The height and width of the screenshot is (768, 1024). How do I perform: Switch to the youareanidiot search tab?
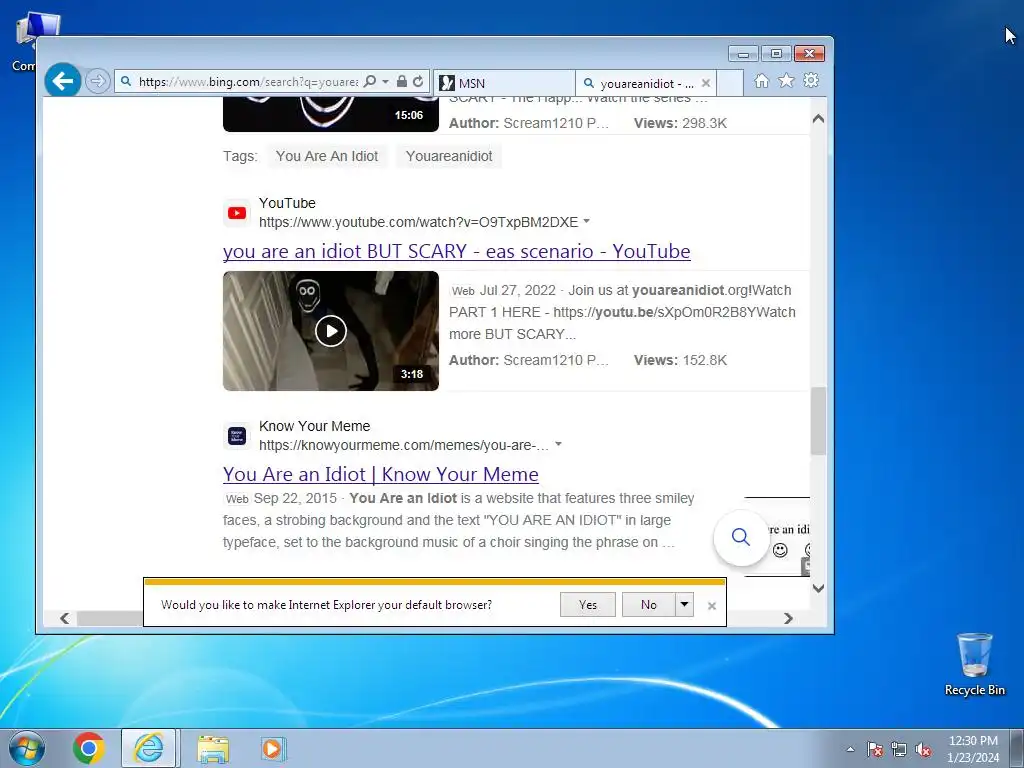point(639,83)
